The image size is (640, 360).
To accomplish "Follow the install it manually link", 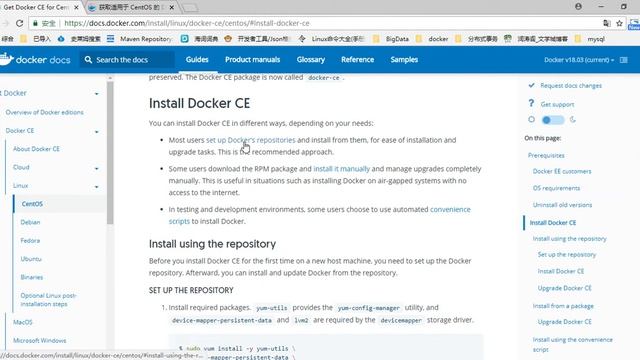I will click(341, 169).
